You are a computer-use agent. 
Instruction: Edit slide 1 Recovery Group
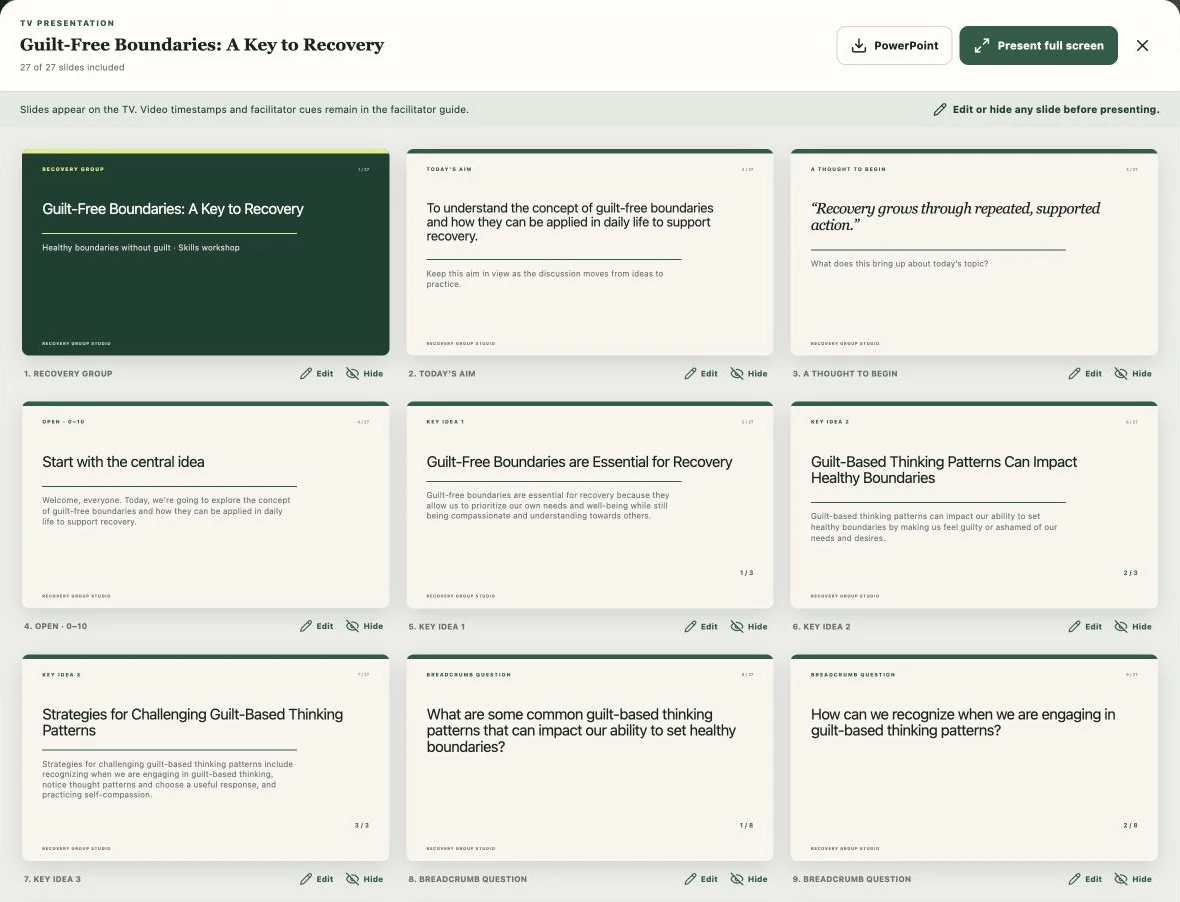pos(317,373)
